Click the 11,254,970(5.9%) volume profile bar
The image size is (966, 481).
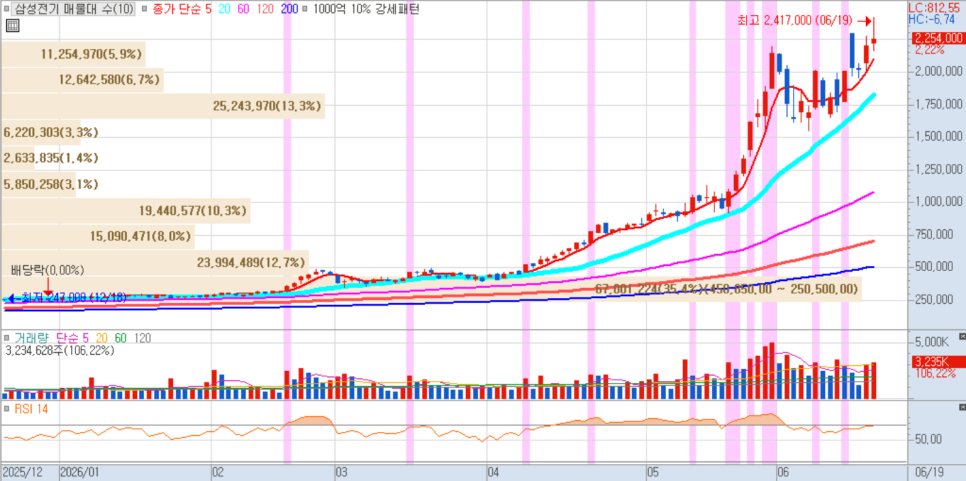[73, 54]
